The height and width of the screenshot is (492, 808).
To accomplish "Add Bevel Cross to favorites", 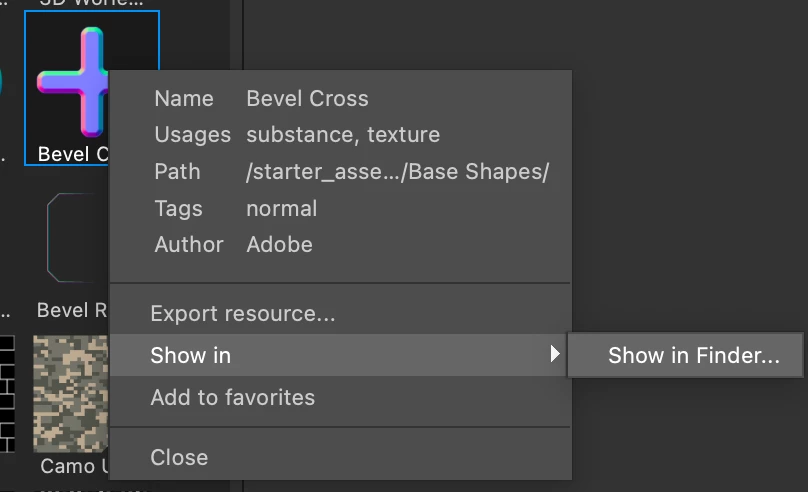I will 232,397.
